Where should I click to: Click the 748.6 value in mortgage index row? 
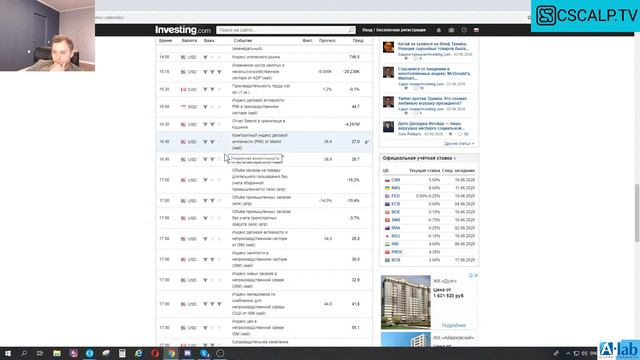pos(354,57)
